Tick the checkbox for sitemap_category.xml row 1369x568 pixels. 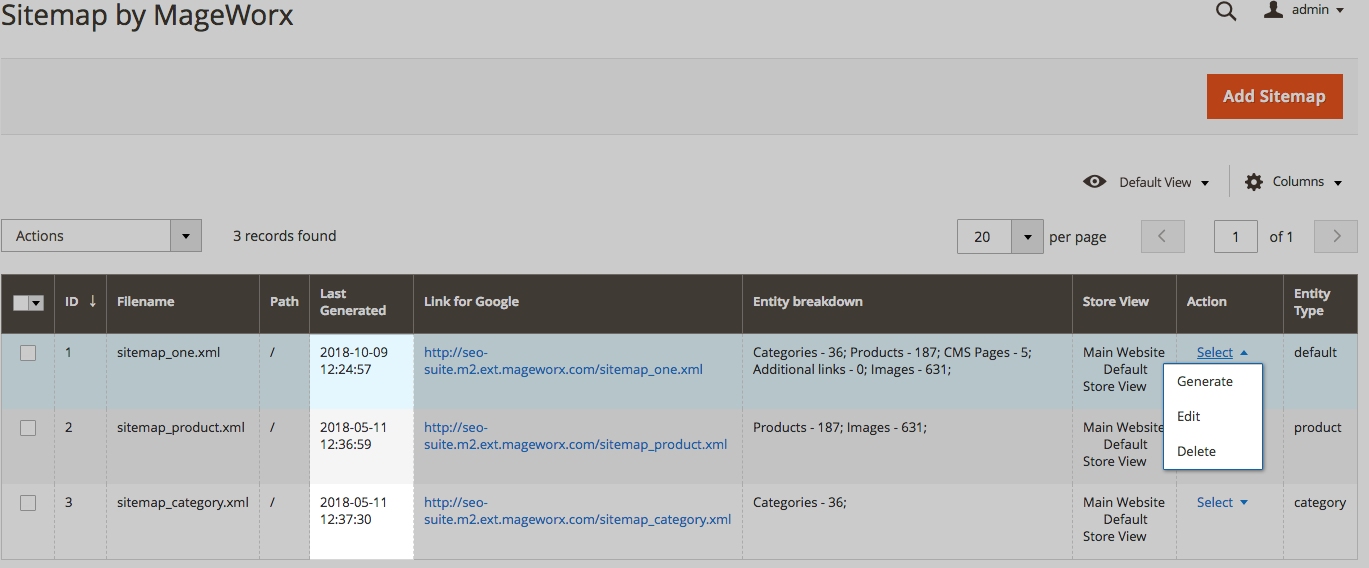coord(28,503)
